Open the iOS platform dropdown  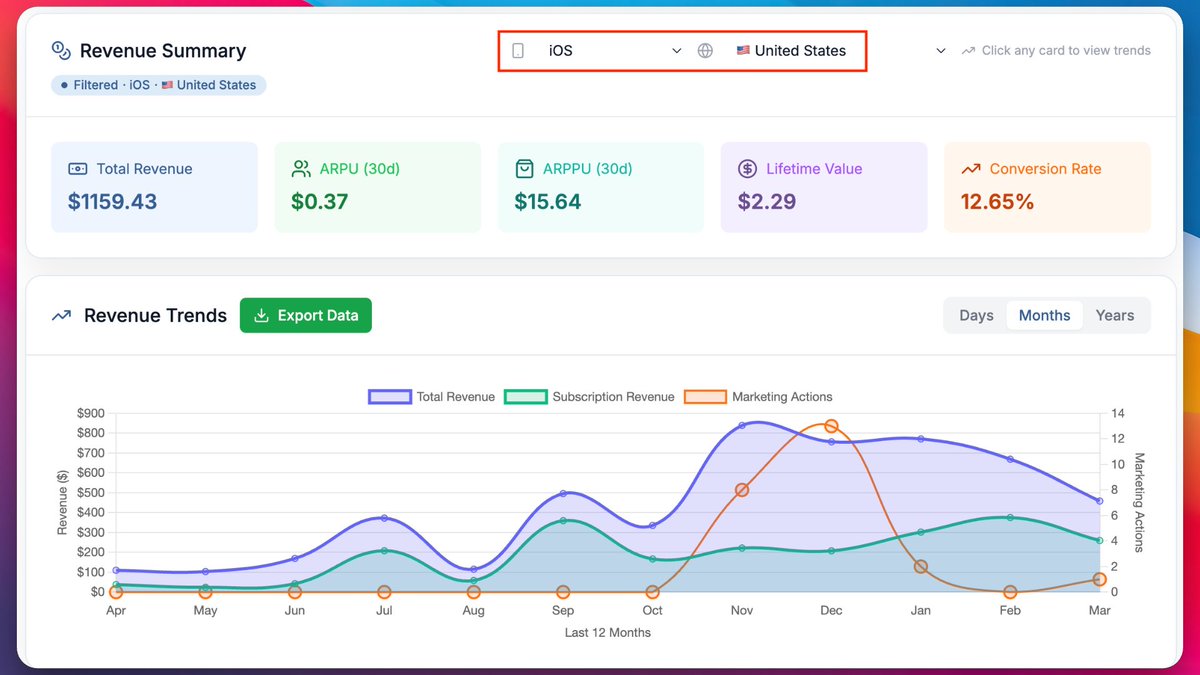613,50
